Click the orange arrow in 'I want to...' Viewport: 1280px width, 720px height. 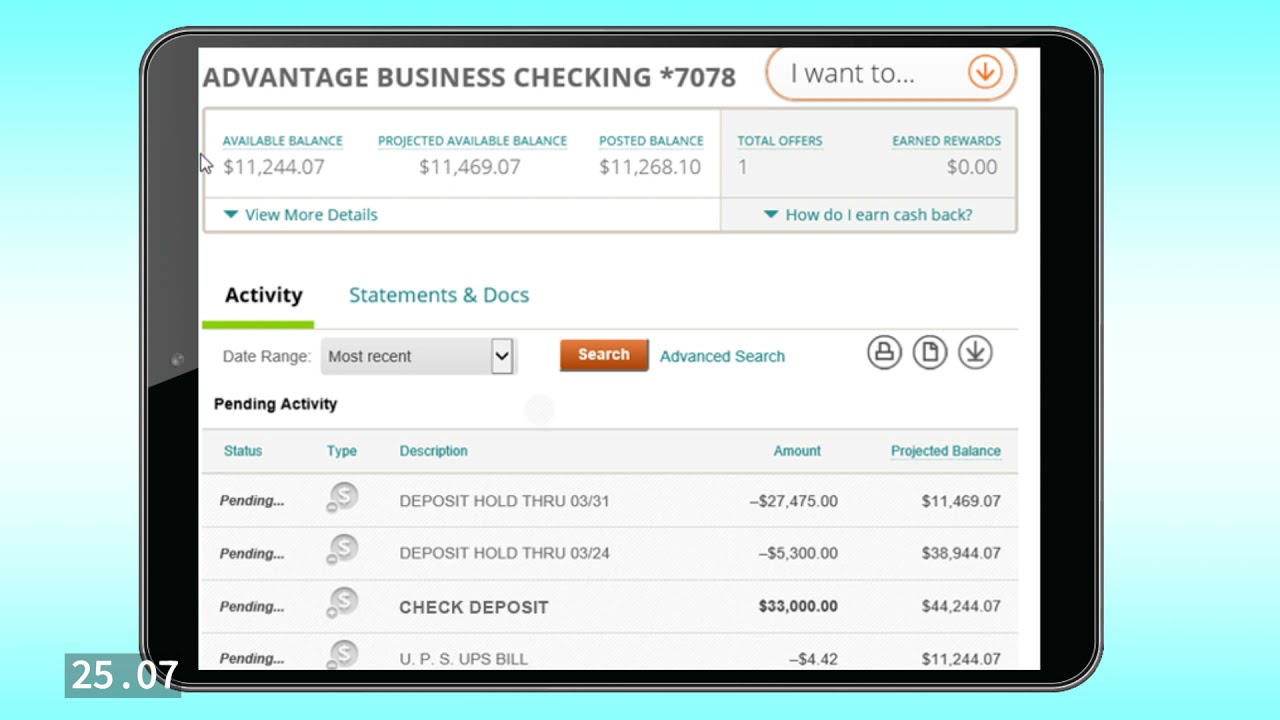(985, 73)
